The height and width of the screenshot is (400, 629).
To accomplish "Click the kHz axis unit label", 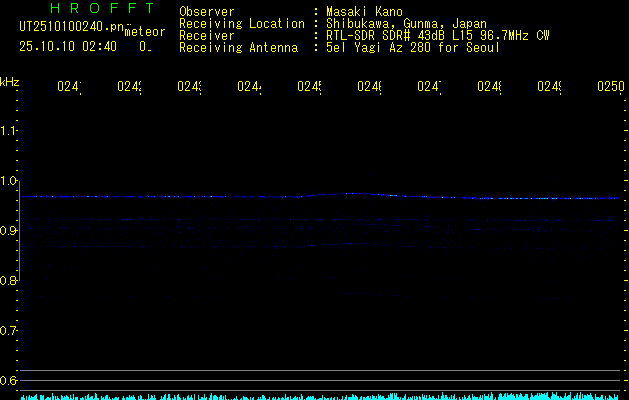I will pyautogui.click(x=10, y=82).
